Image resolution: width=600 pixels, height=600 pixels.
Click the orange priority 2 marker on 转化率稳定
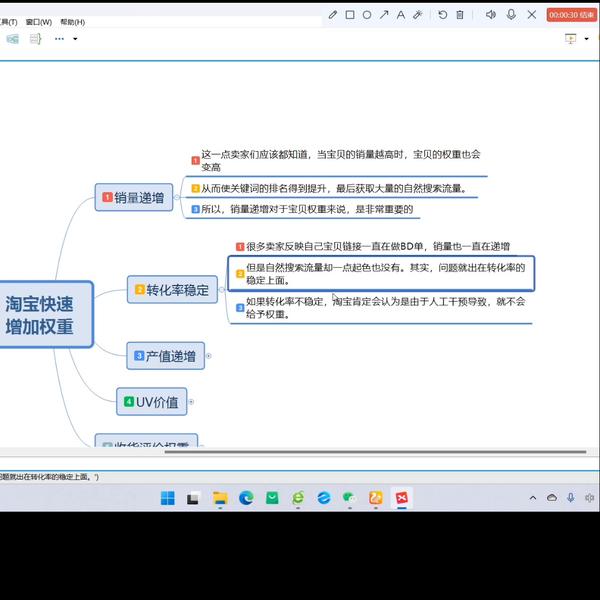pyautogui.click(x=140, y=289)
